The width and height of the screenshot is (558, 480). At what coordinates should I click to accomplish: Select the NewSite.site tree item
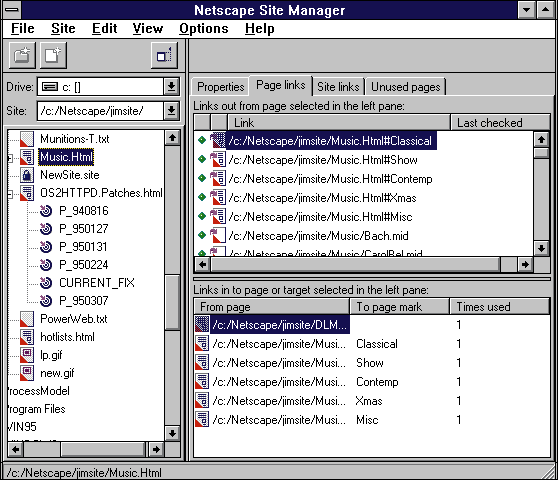[x=70, y=175]
